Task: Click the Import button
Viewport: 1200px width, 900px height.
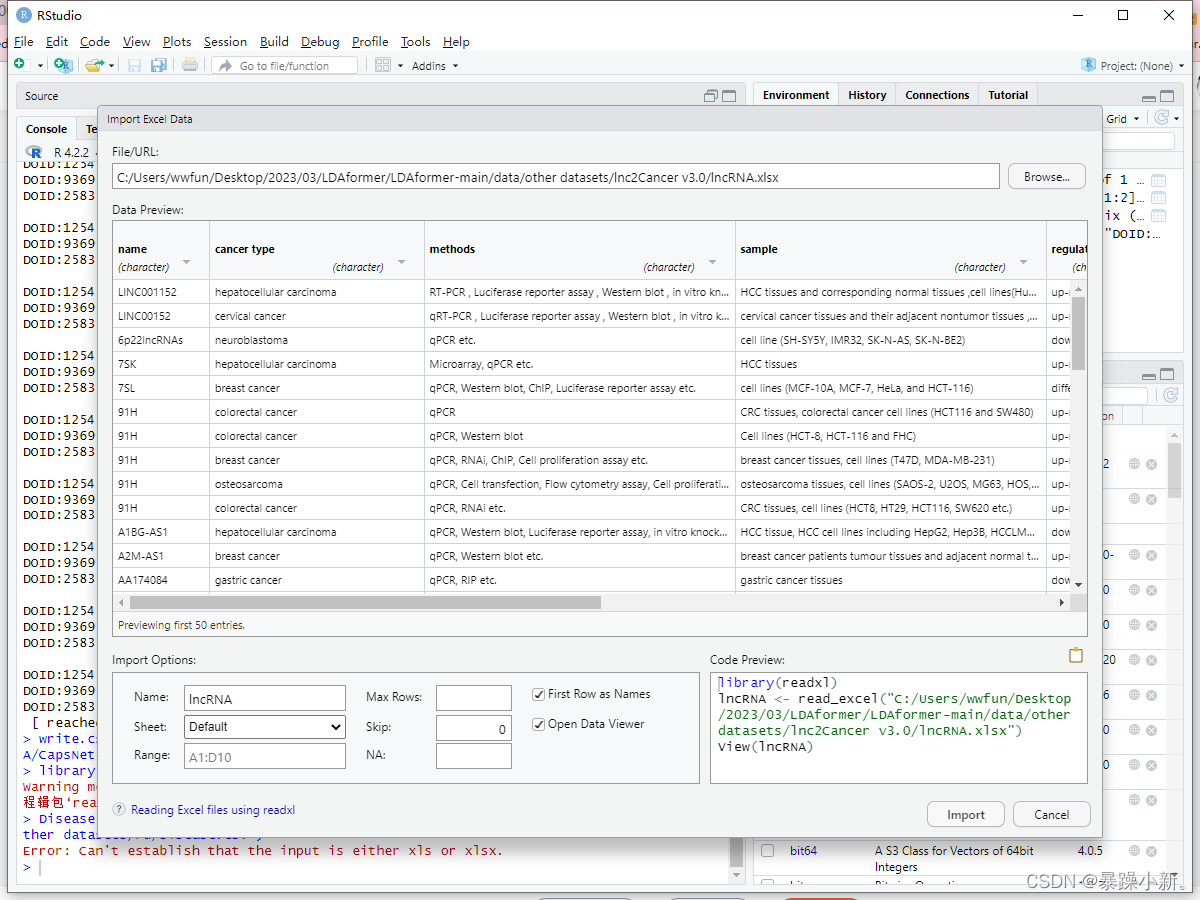Action: click(966, 814)
